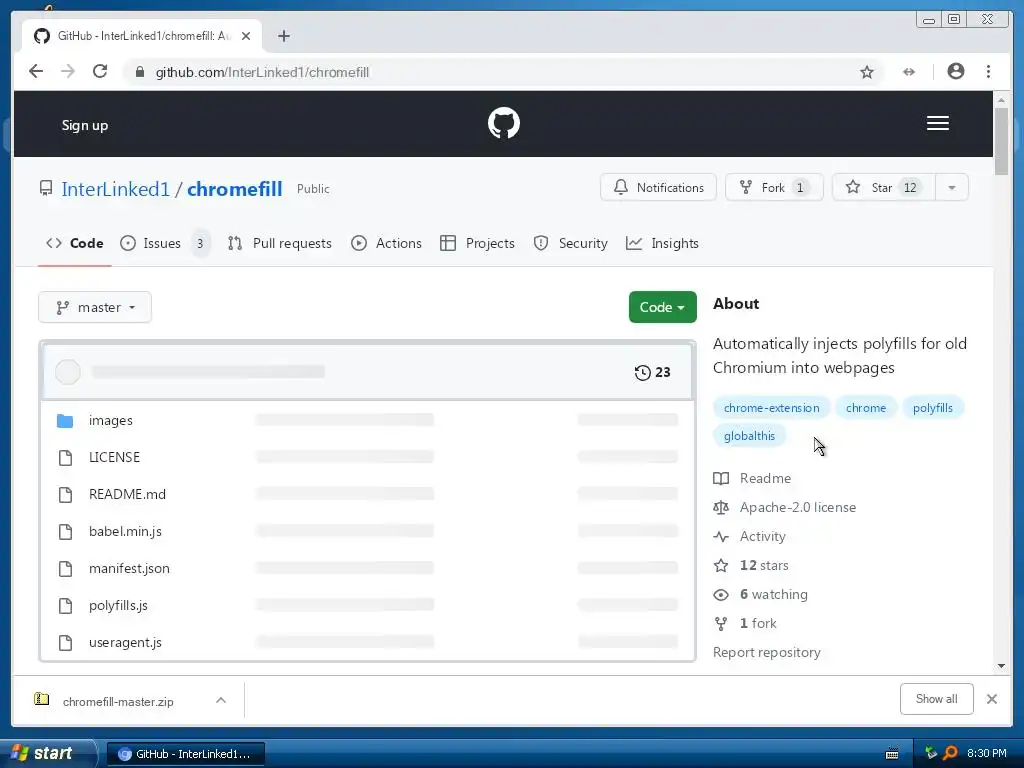
Task: Open InterLinked1 owner profile link
Action: (x=116, y=189)
